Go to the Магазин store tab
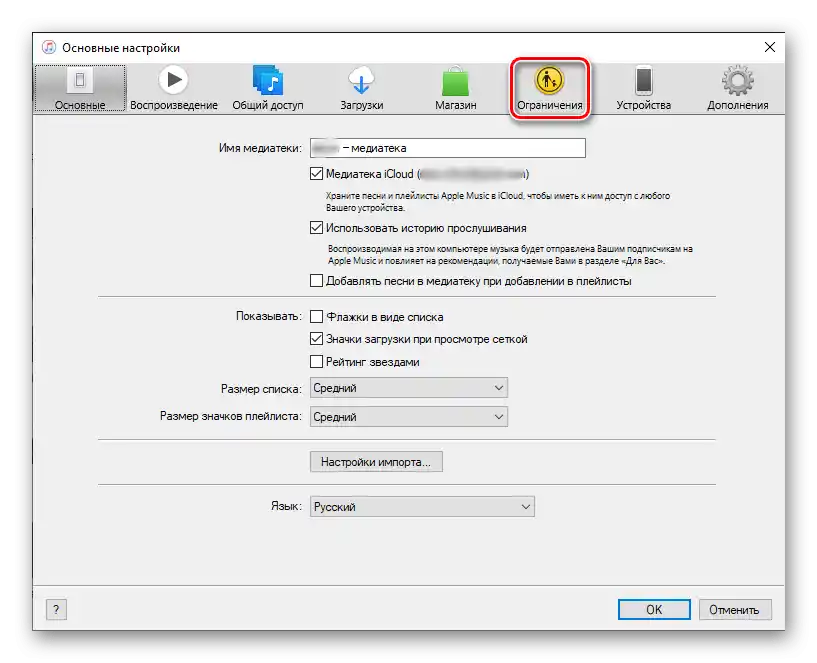This screenshot has height=663, width=817. (x=455, y=88)
